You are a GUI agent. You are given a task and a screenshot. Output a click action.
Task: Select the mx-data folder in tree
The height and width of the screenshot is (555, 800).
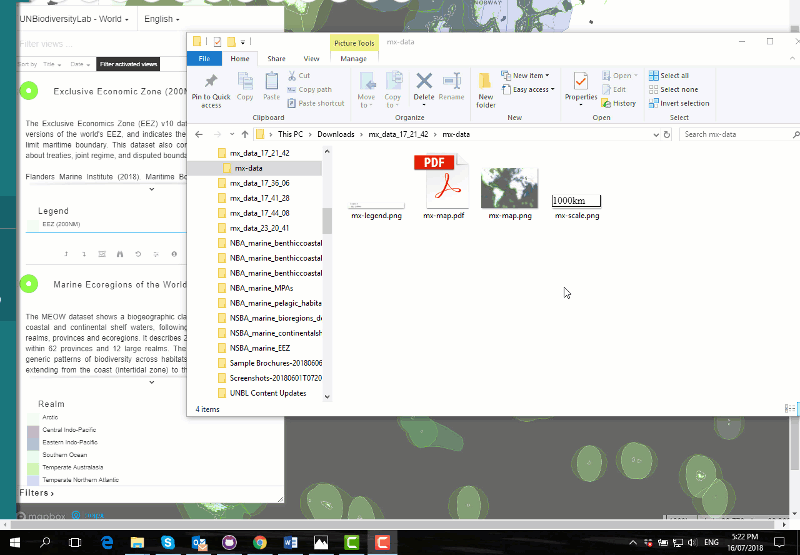tap(255, 168)
